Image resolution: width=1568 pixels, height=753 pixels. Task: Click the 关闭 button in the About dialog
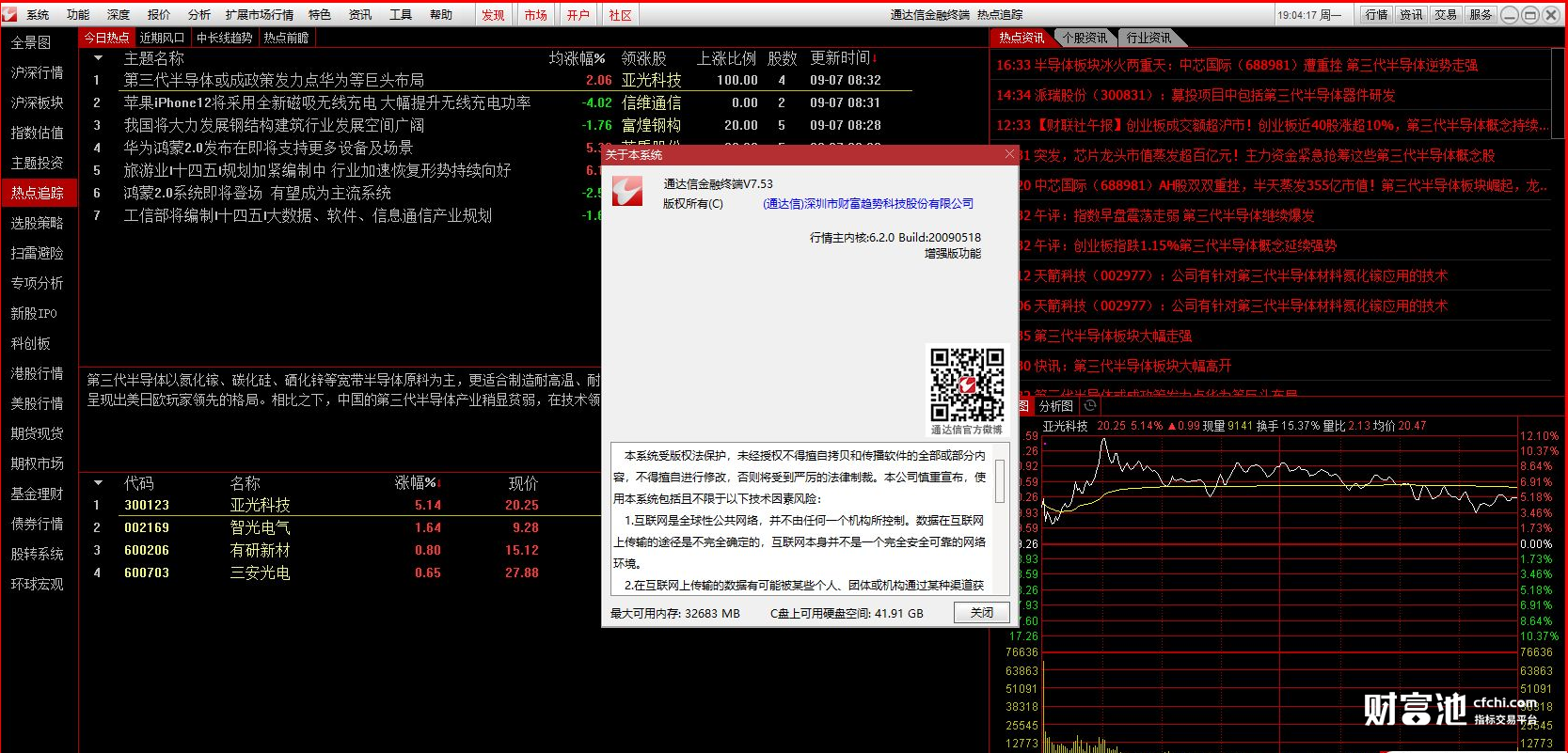(x=982, y=612)
